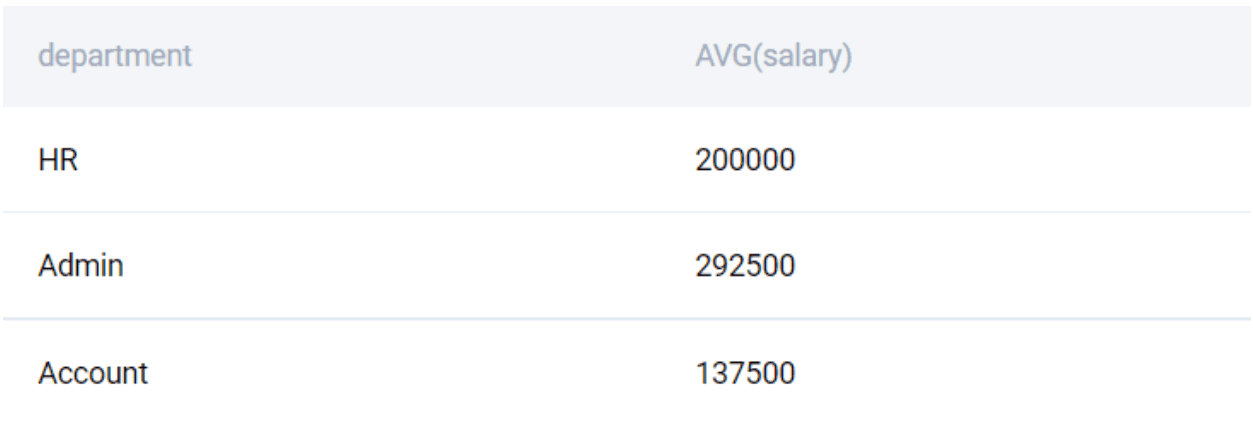
Task: Select the average salary for Admin
Action: (x=744, y=267)
